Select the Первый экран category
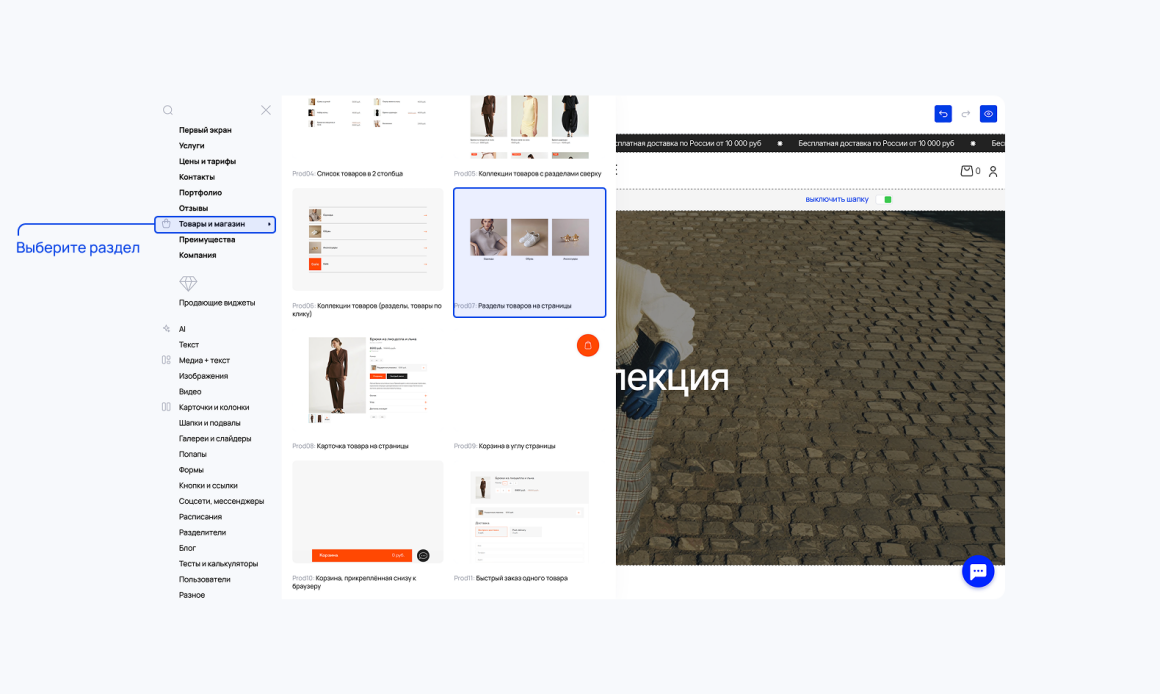This screenshot has width=1160, height=694. click(205, 130)
